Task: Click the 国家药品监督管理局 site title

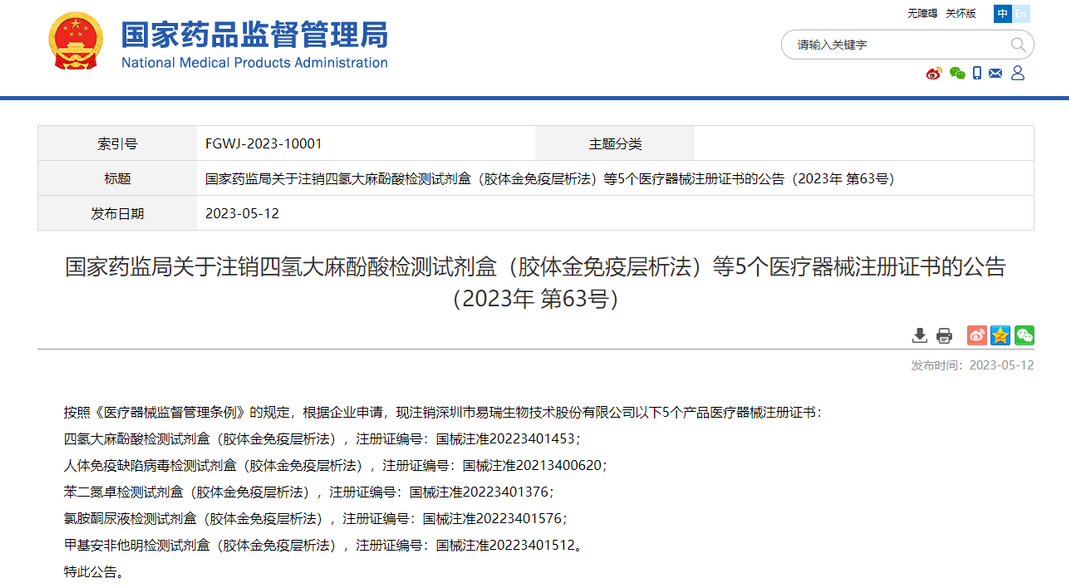Action: 254,36
